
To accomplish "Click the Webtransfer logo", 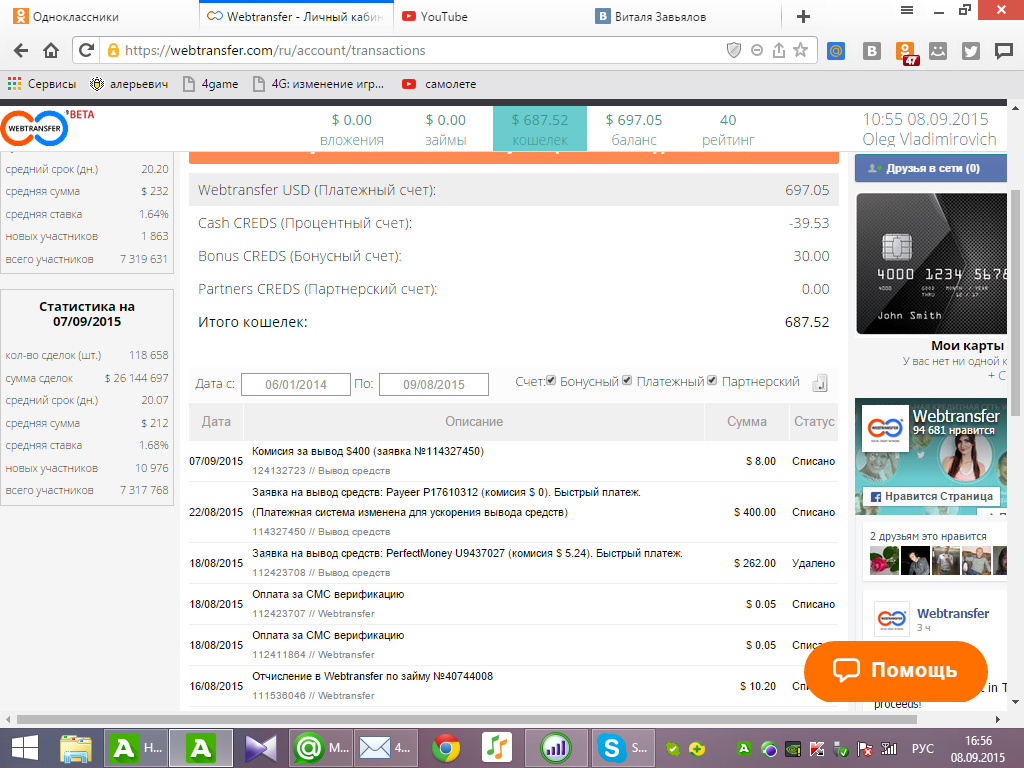I will [x=34, y=129].
